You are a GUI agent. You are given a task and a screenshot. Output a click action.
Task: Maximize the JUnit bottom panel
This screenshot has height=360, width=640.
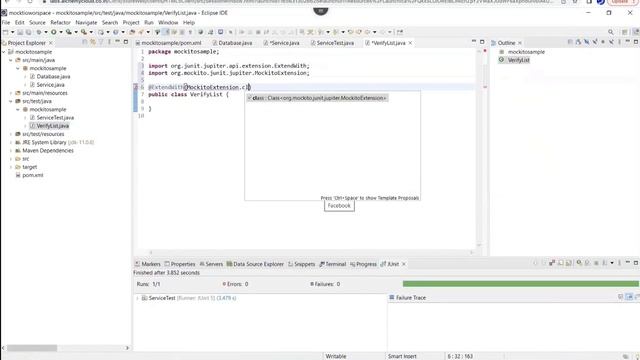point(636,262)
